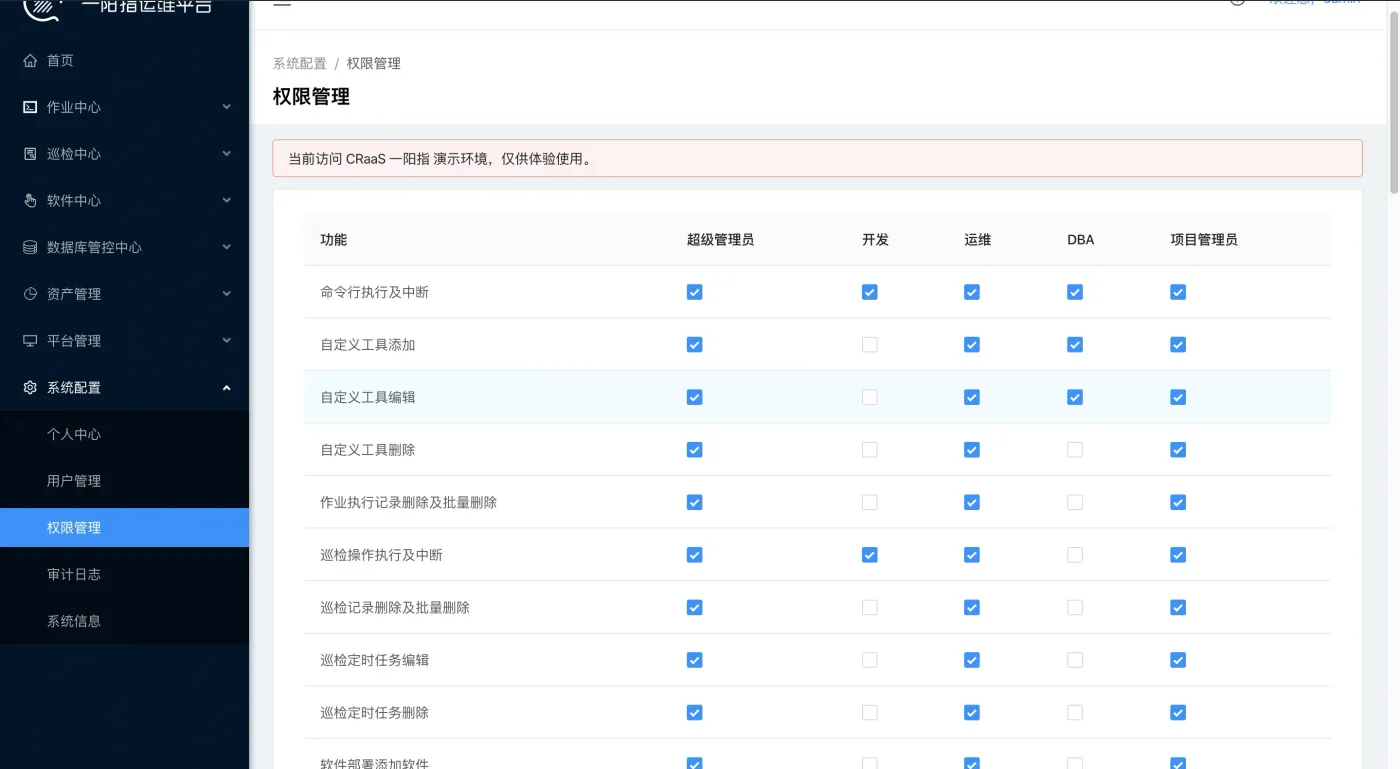Open 系统信息 in the sidebar
Image resolution: width=1400 pixels, height=769 pixels.
click(124, 621)
